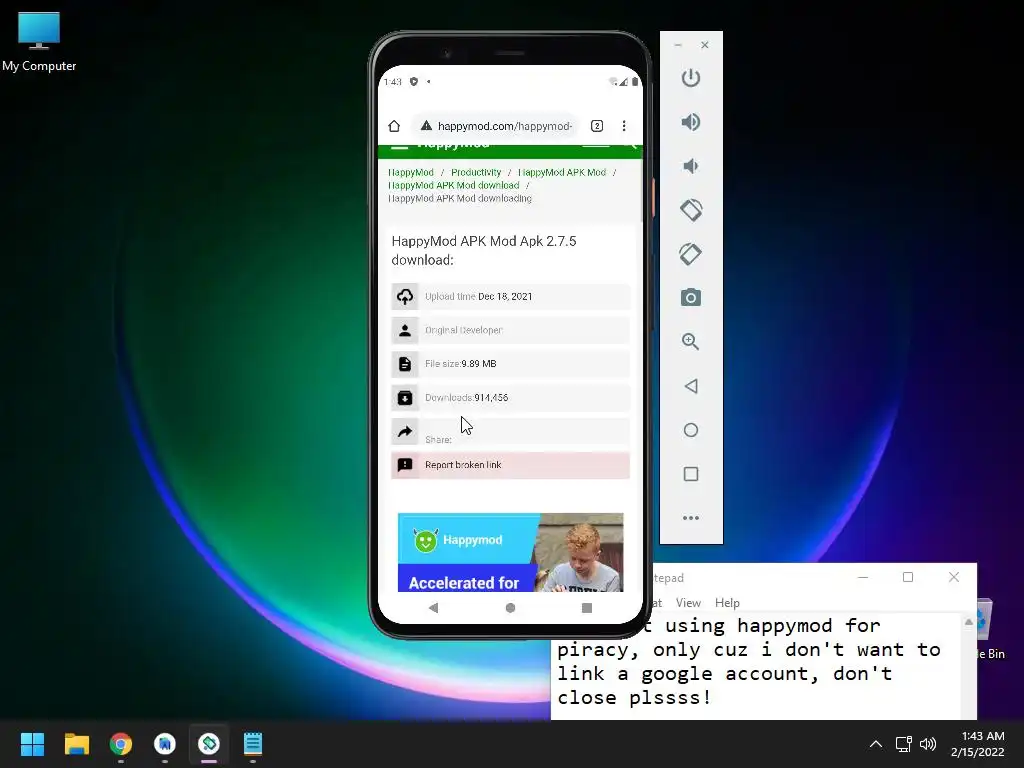This screenshot has height=768, width=1024.
Task: Open the HappyMod breadcrumb link
Action: point(411,172)
